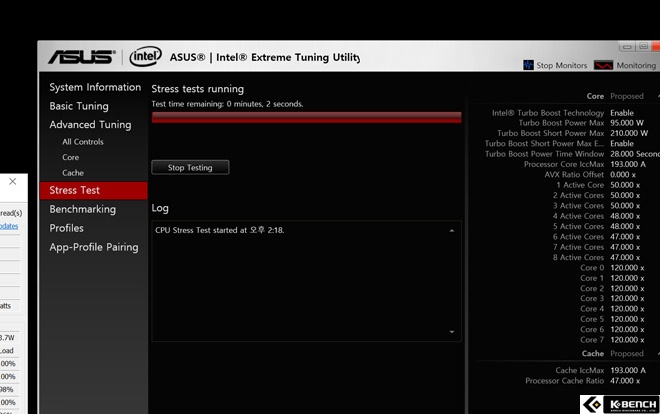The image size is (660, 414).
Task: Click 1 Active Core 50.000 x value
Action: (x=625, y=185)
